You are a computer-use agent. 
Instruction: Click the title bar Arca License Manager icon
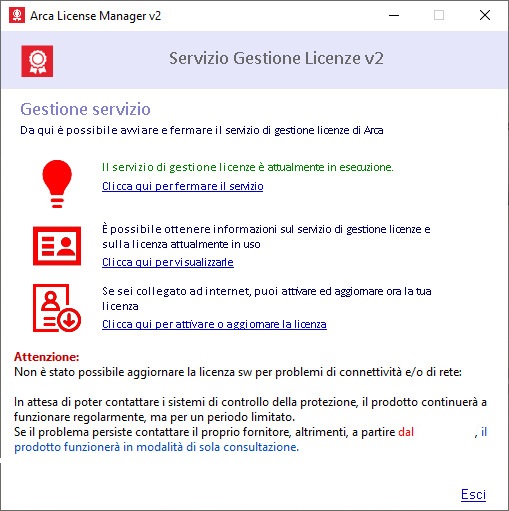(x=17, y=15)
